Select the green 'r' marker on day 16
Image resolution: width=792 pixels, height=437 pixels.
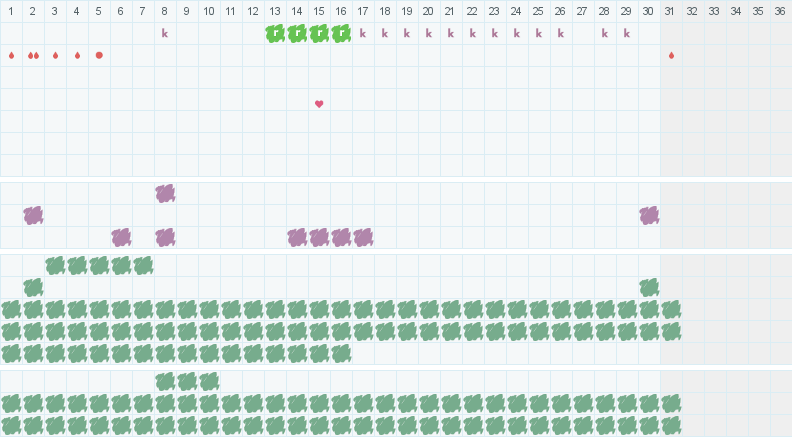click(x=341, y=33)
